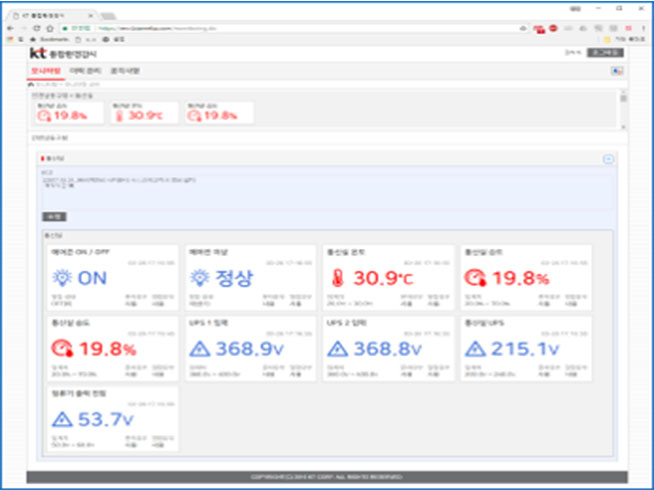The image size is (654, 490).
Task: Click the large 정상 status value
Action: pyautogui.click(x=234, y=278)
